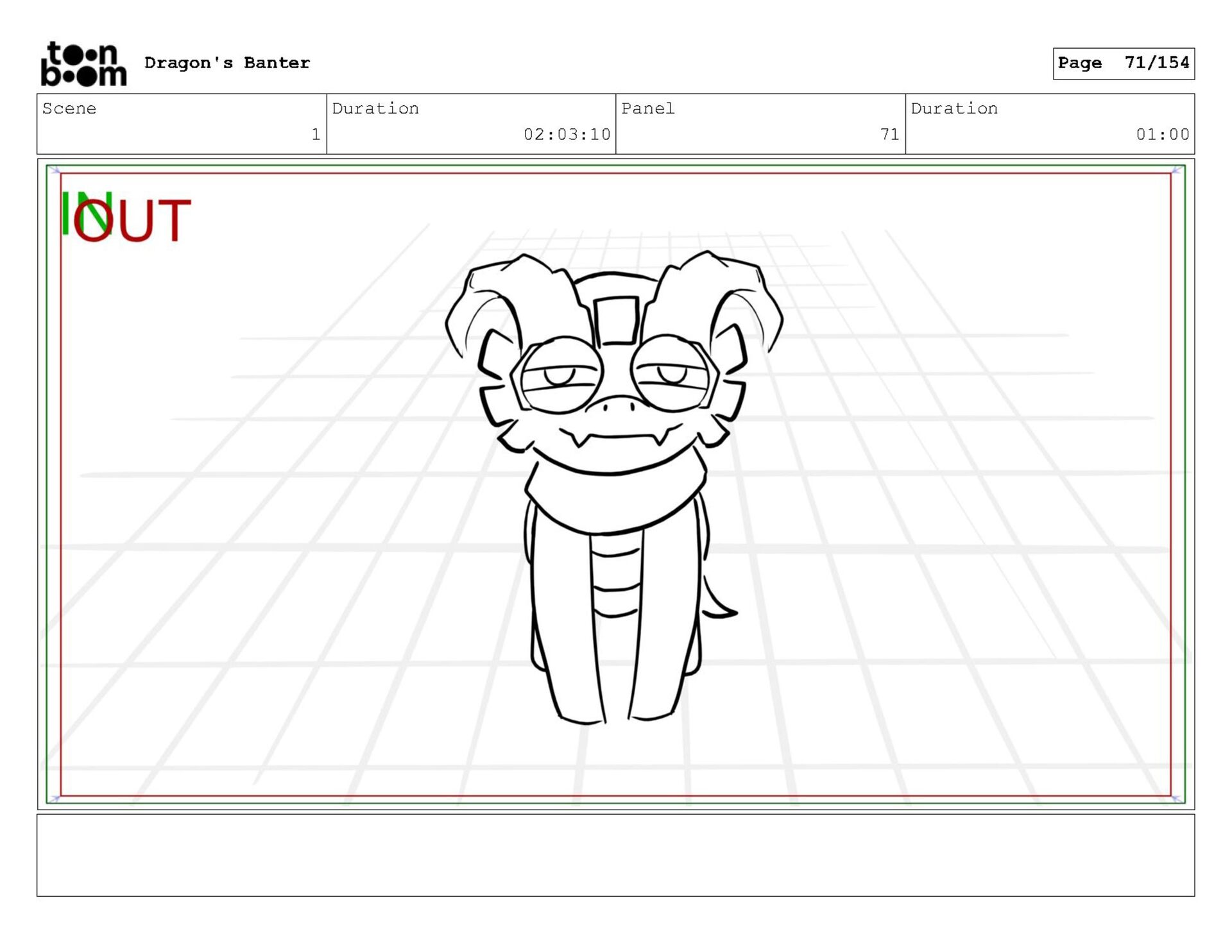Click the Toon Boom logo
This screenshot has width=1232, height=952.
click(x=83, y=64)
